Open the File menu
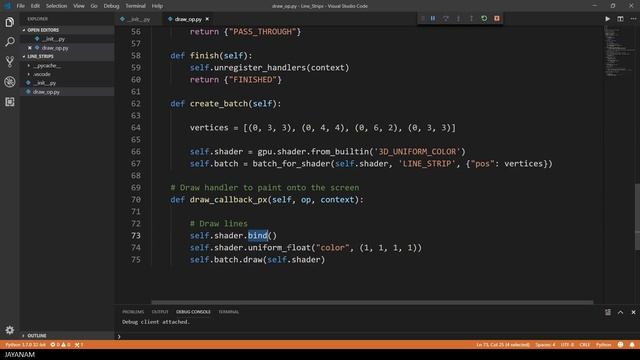Image resolution: width=640 pixels, height=360 pixels. pos(20,6)
